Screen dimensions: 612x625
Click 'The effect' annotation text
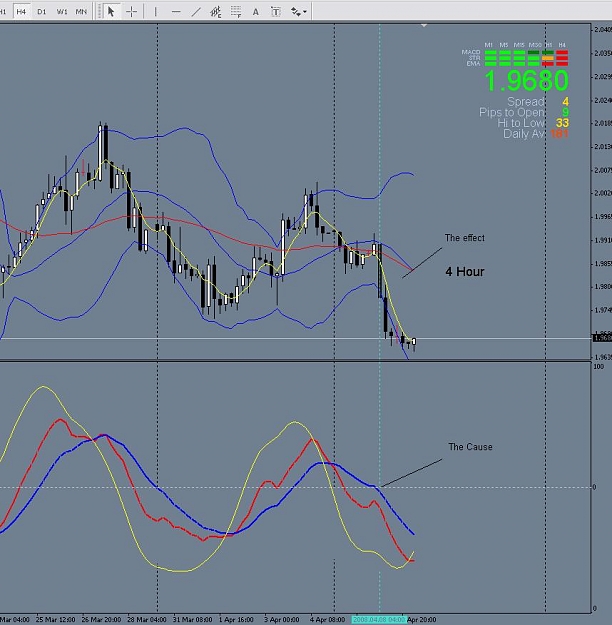[464, 238]
